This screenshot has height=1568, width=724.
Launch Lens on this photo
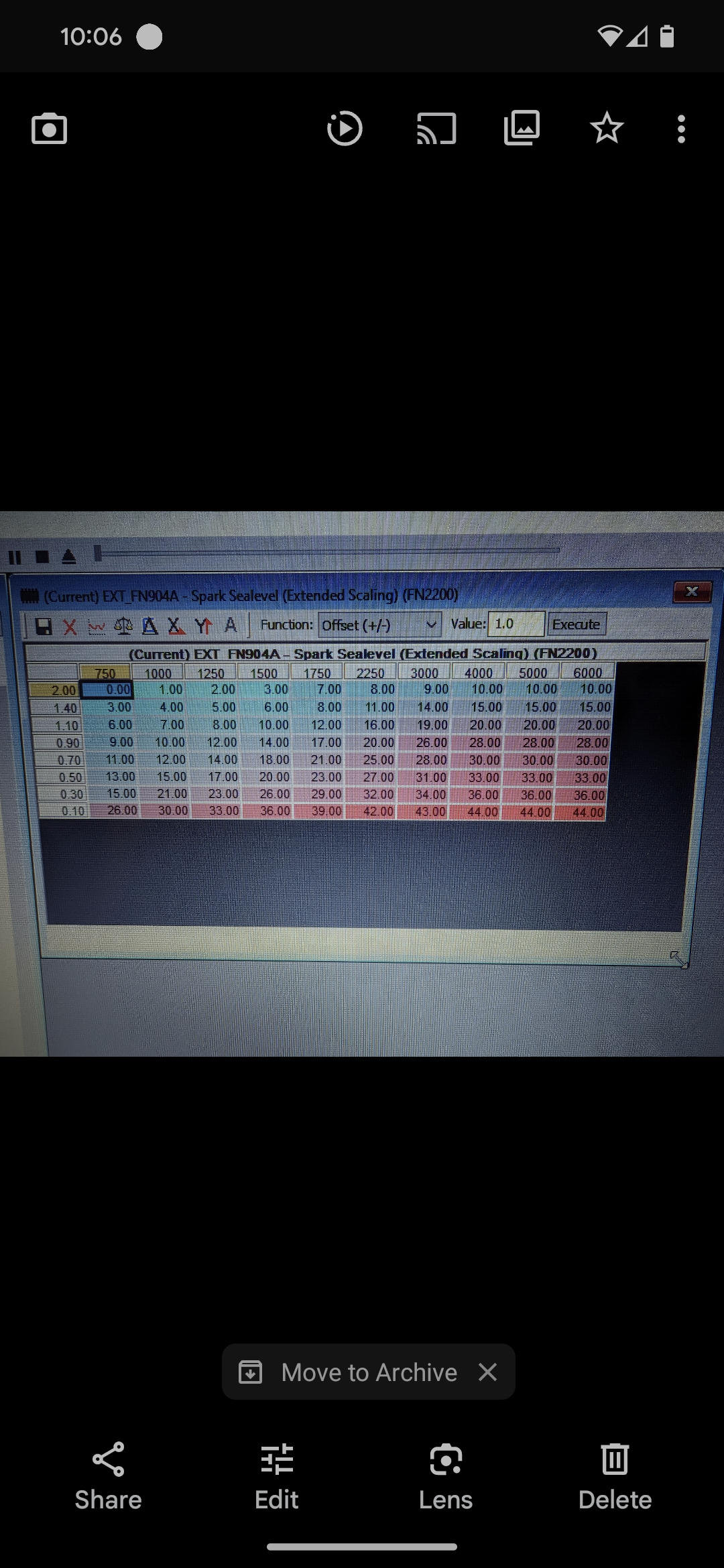pyautogui.click(x=446, y=1476)
